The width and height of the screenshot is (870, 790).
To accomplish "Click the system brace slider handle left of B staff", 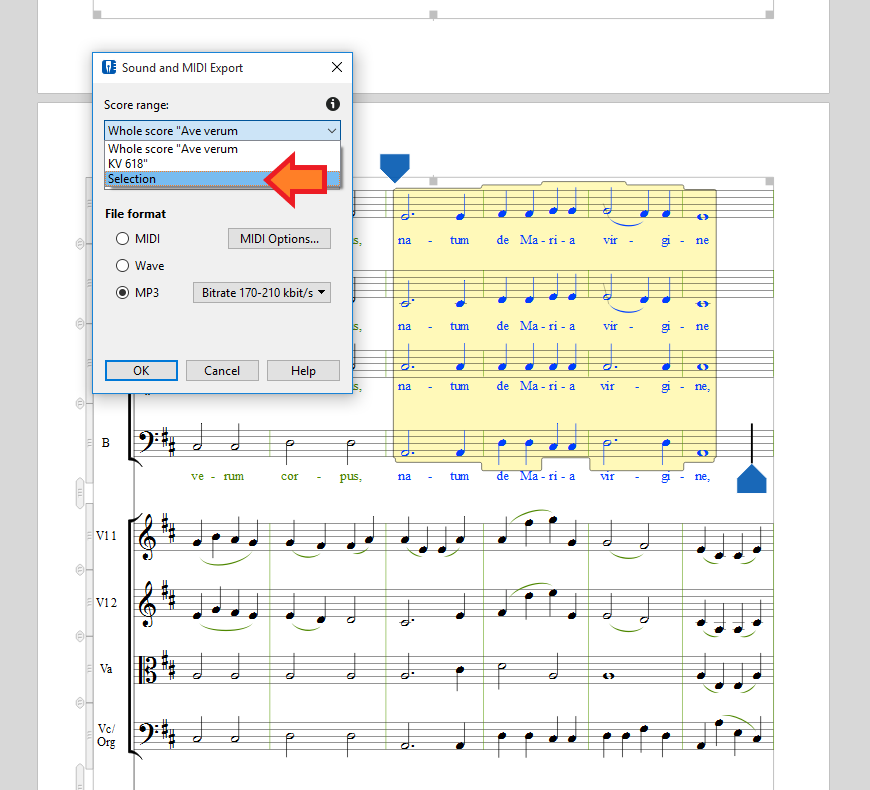I will (81, 493).
